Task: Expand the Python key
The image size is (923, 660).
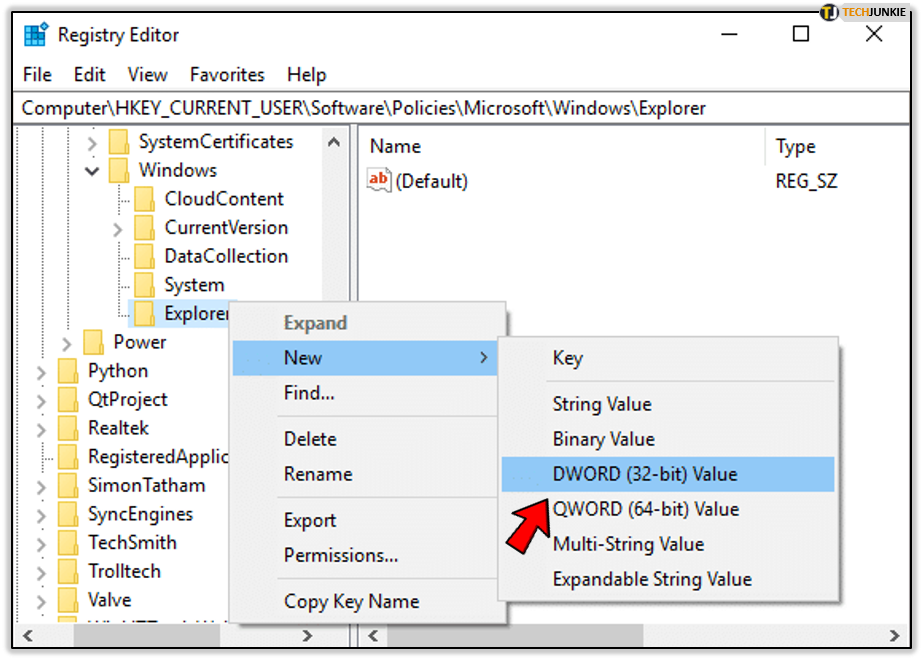Action: 41,372
